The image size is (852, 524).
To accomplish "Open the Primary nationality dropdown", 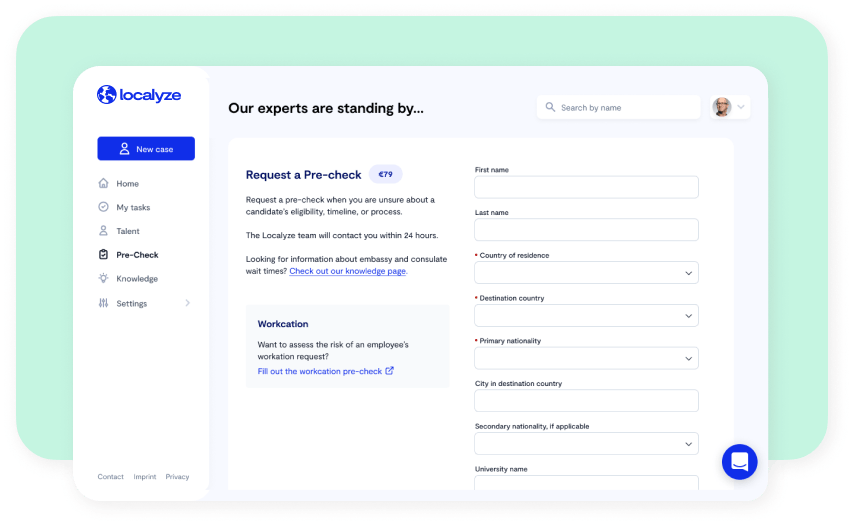I will (586, 358).
